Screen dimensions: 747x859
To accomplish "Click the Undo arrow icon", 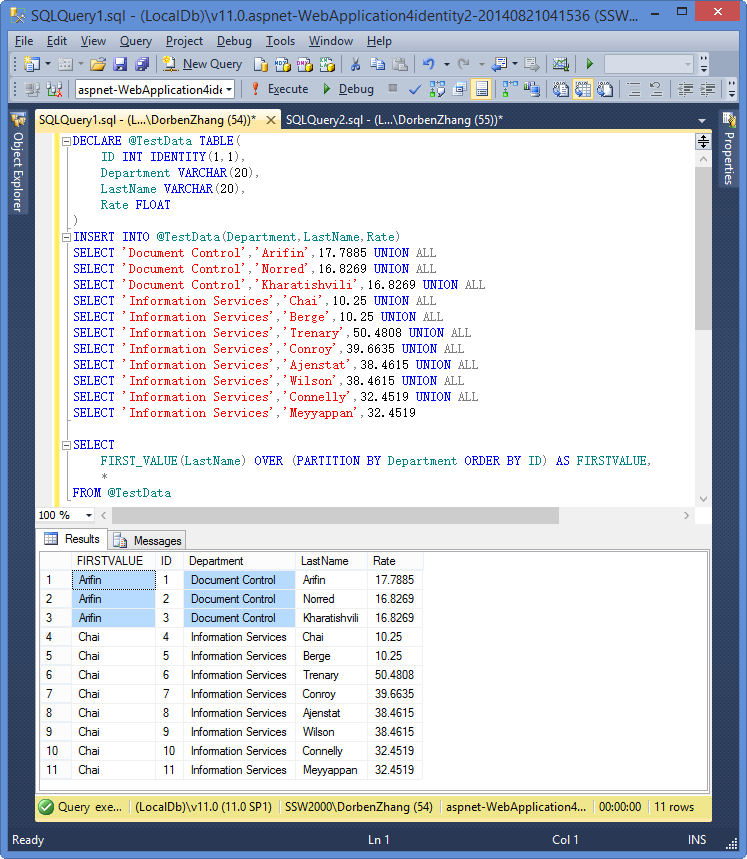I will tap(429, 64).
